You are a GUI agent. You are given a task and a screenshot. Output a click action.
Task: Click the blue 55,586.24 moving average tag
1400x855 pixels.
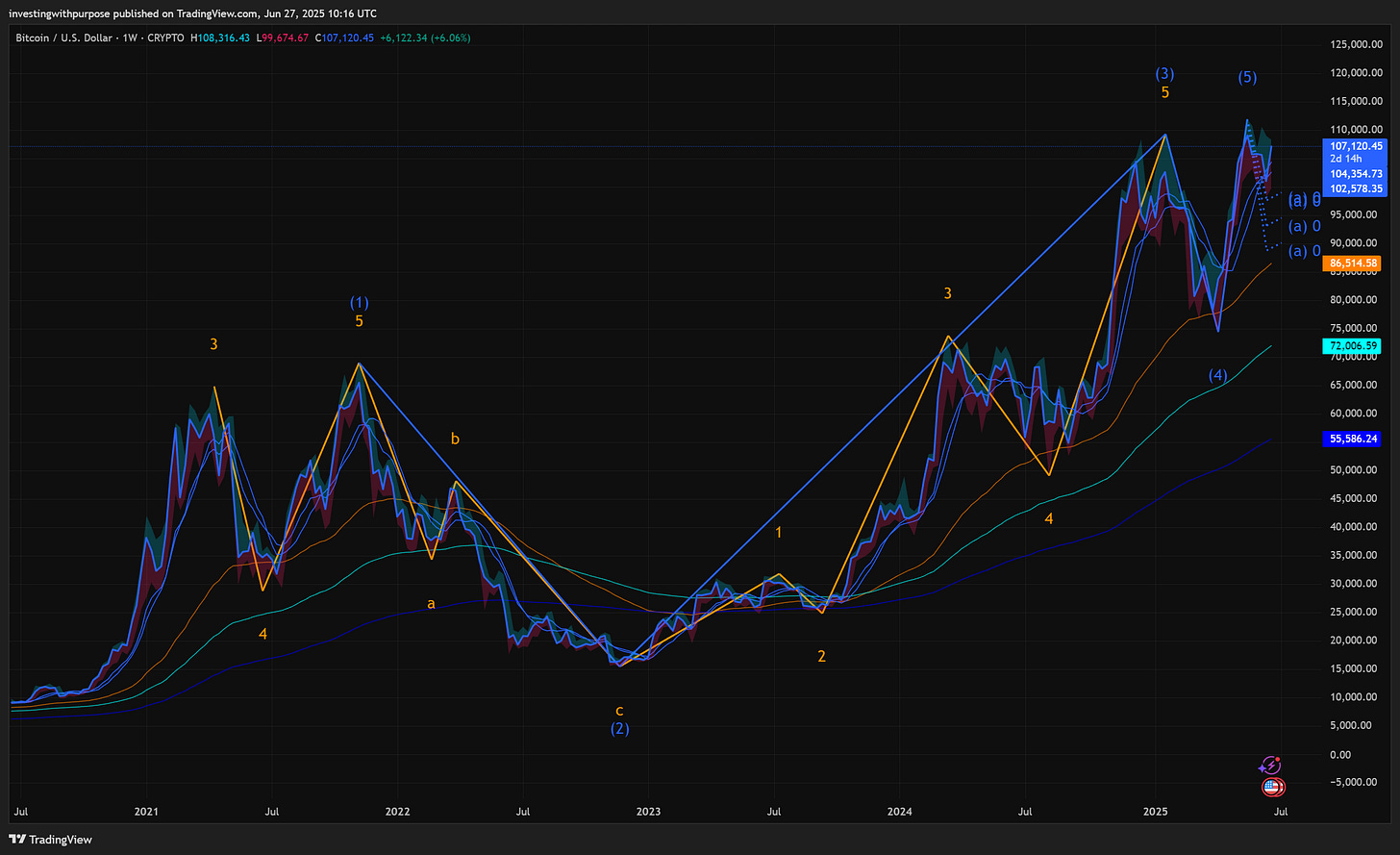1353,438
